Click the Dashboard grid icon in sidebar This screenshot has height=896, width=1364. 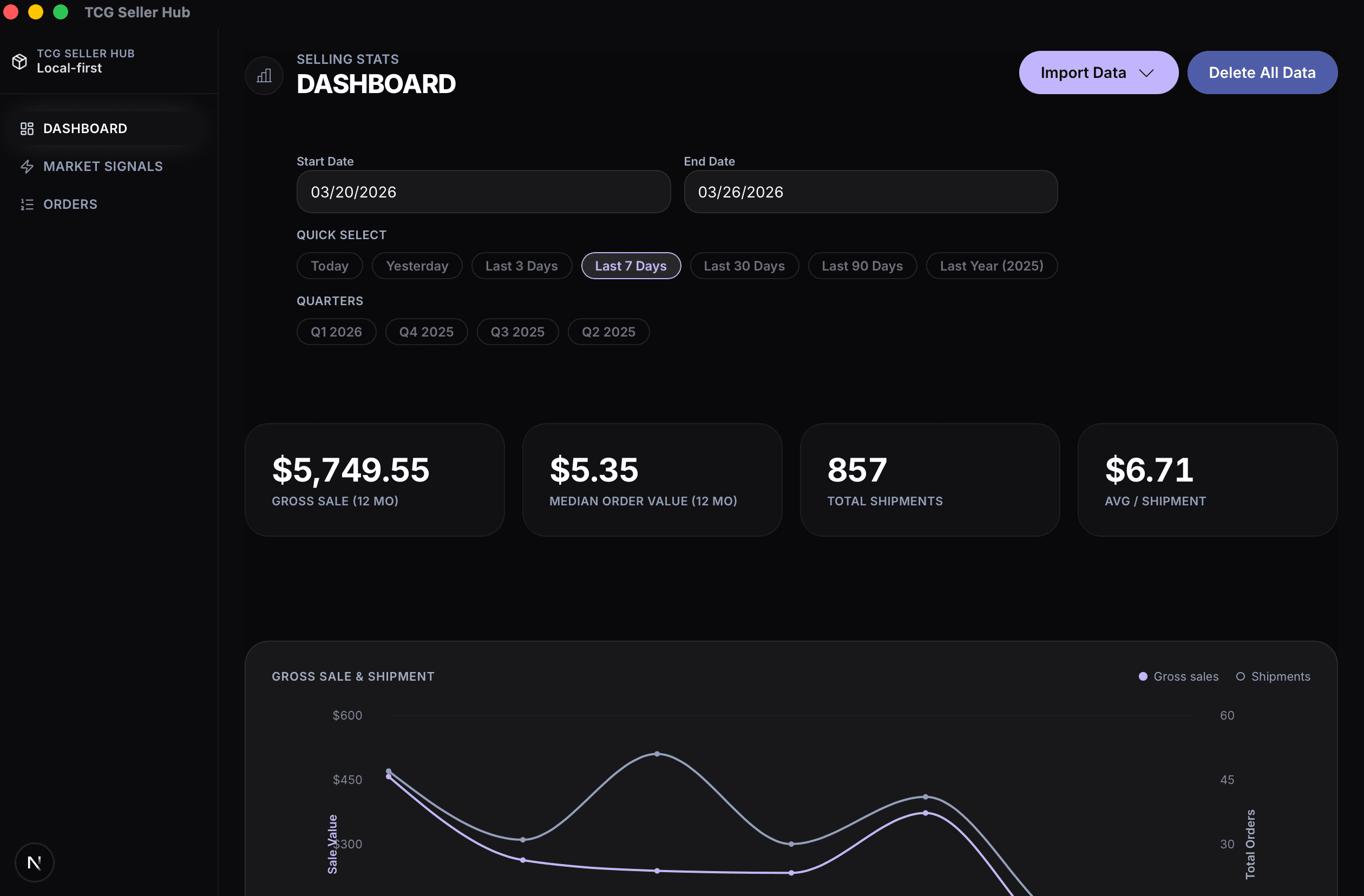tap(27, 128)
